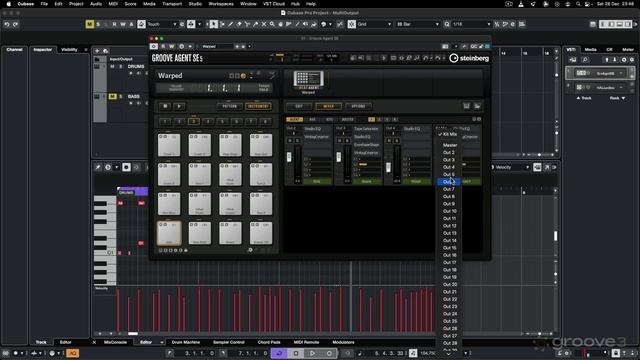Image resolution: width=640 pixels, height=360 pixels.
Task: Select the Draw pencil tool
Action: [x=231, y=24]
